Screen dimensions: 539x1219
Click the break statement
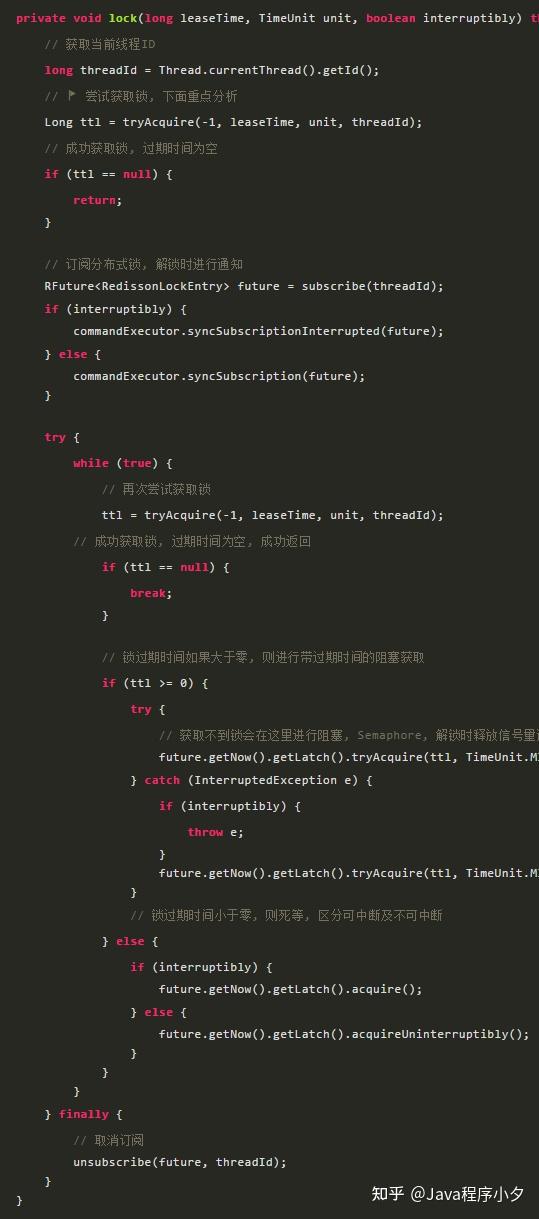[x=151, y=593]
